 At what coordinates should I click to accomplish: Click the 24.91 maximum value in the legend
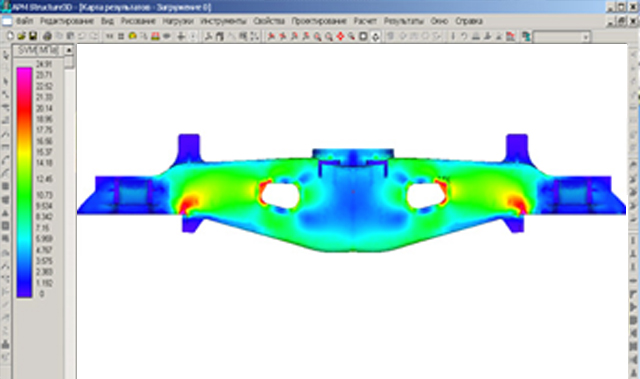click(44, 64)
